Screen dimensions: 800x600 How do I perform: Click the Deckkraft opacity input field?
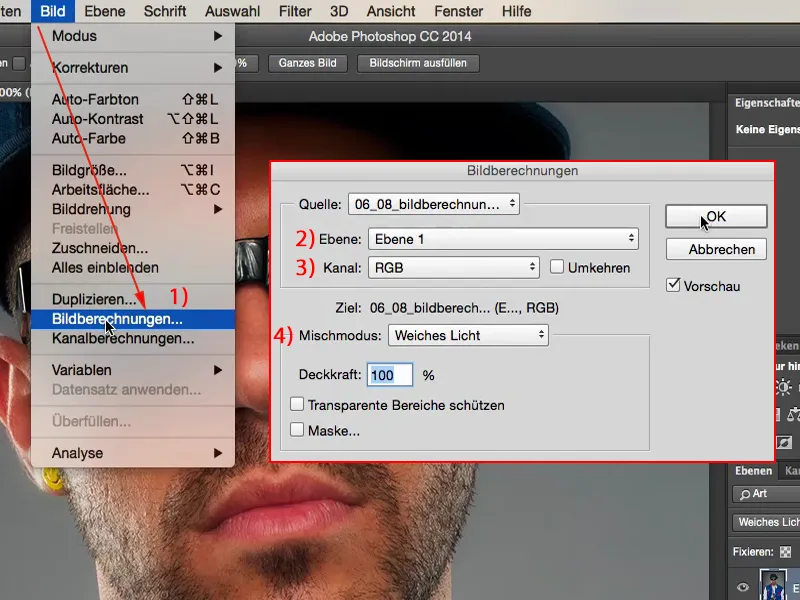pos(390,375)
